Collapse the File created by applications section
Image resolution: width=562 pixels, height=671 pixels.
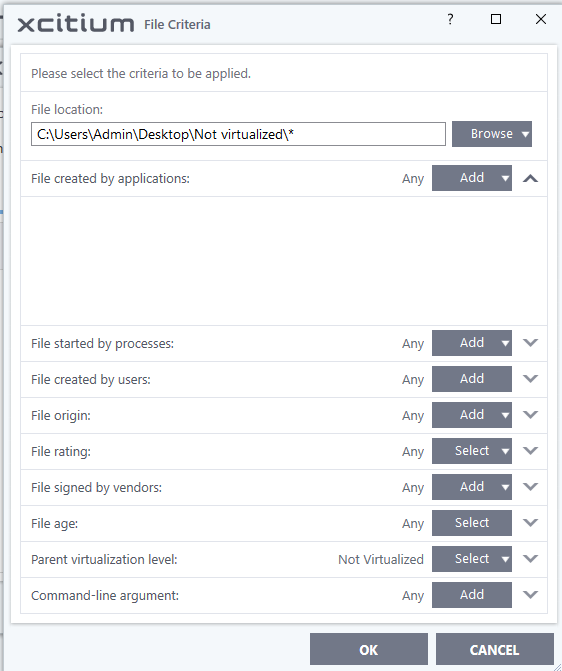530,178
